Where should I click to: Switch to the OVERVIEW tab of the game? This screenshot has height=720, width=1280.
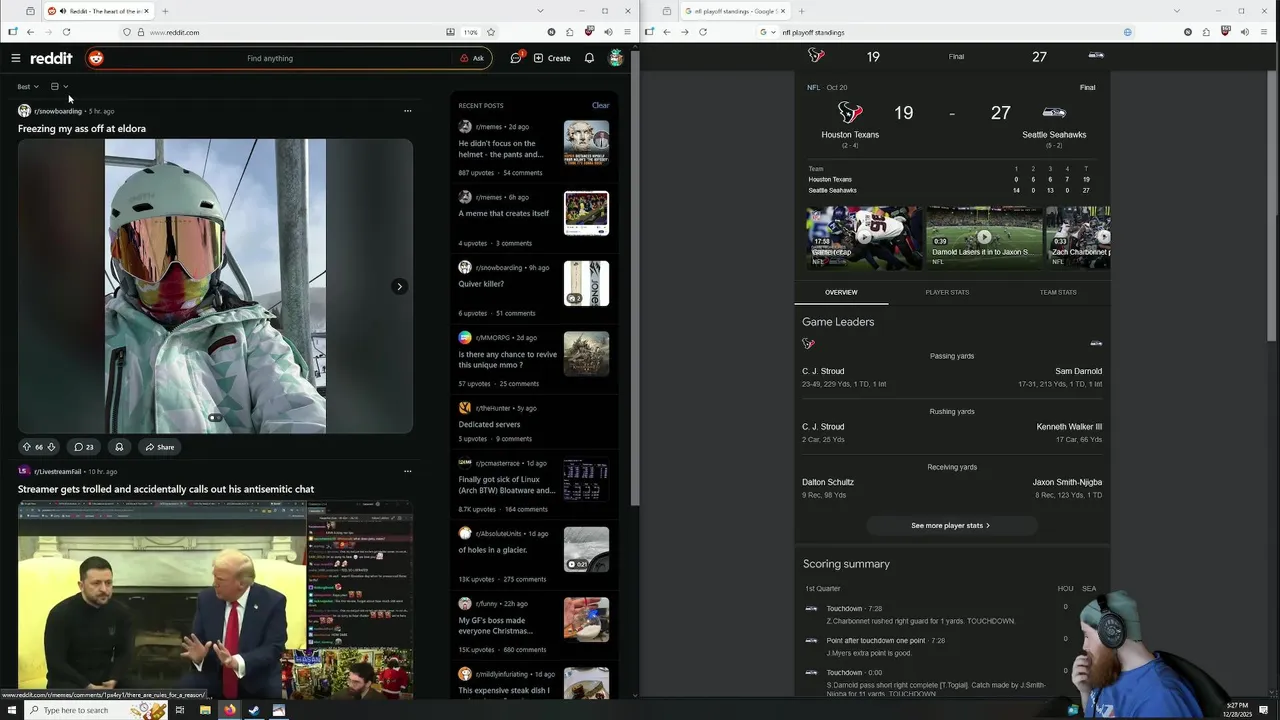[841, 292]
